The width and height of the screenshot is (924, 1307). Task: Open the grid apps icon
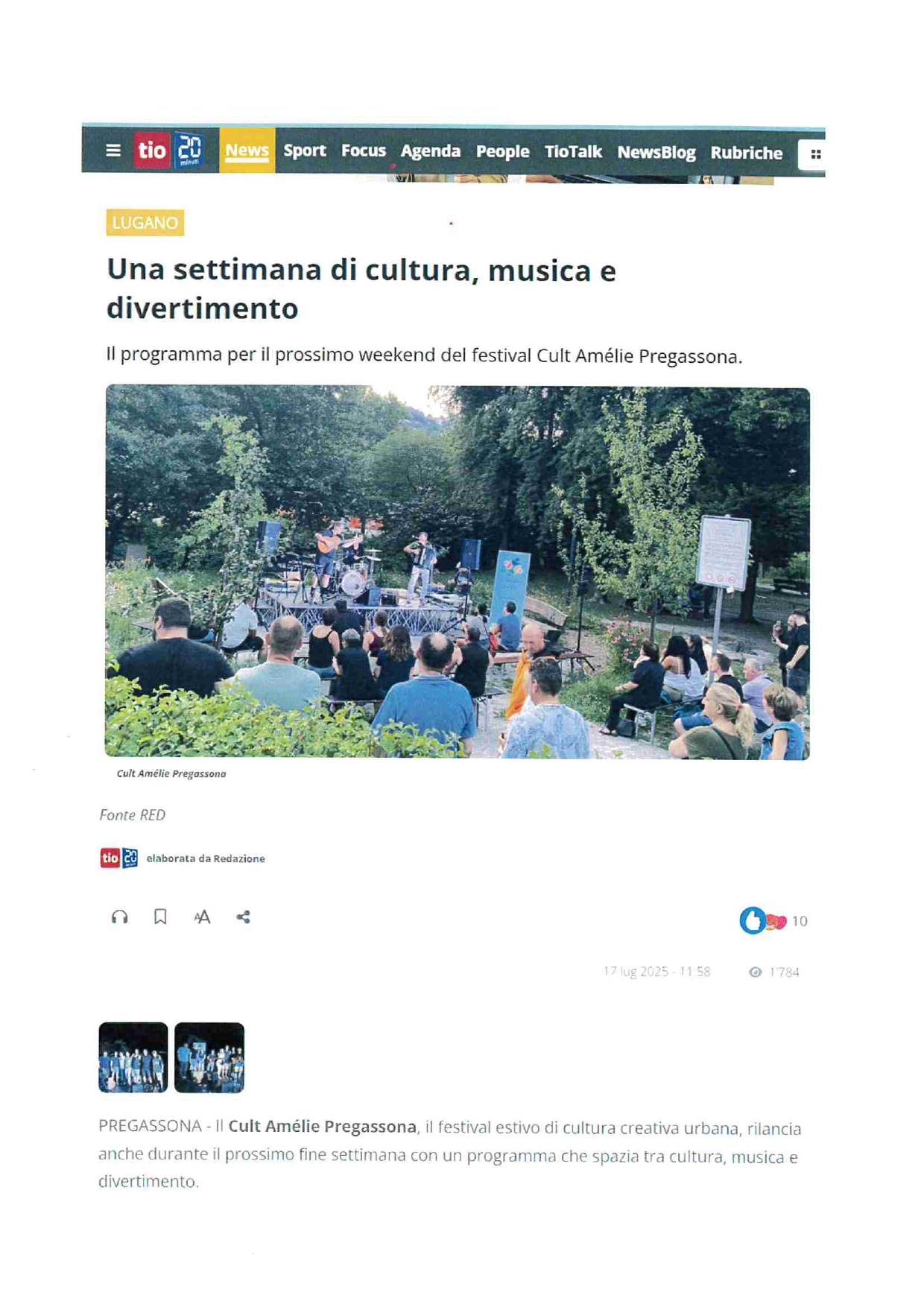click(816, 154)
